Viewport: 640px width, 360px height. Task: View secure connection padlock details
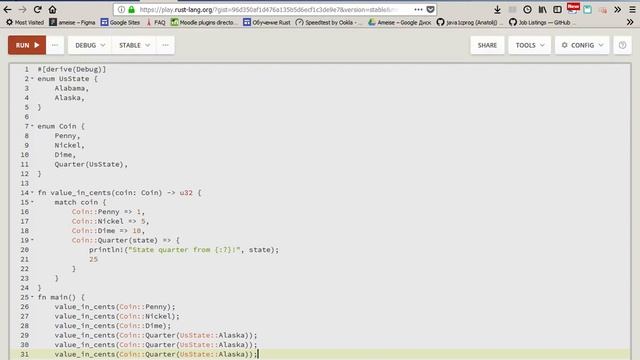tap(131, 9)
